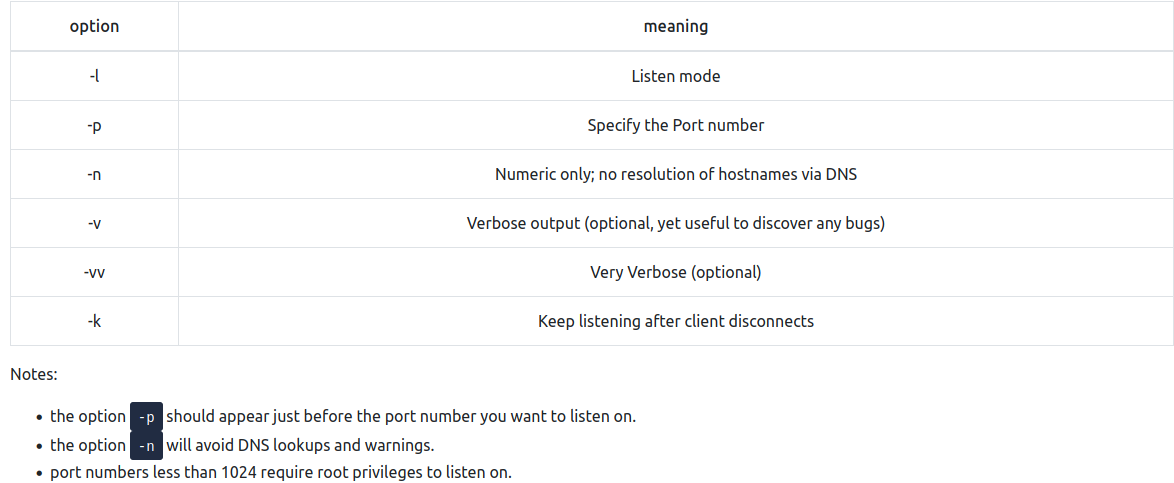This screenshot has height=483, width=1174.
Task: Click the "Very Verbose (optional)" cell
Action: (675, 272)
